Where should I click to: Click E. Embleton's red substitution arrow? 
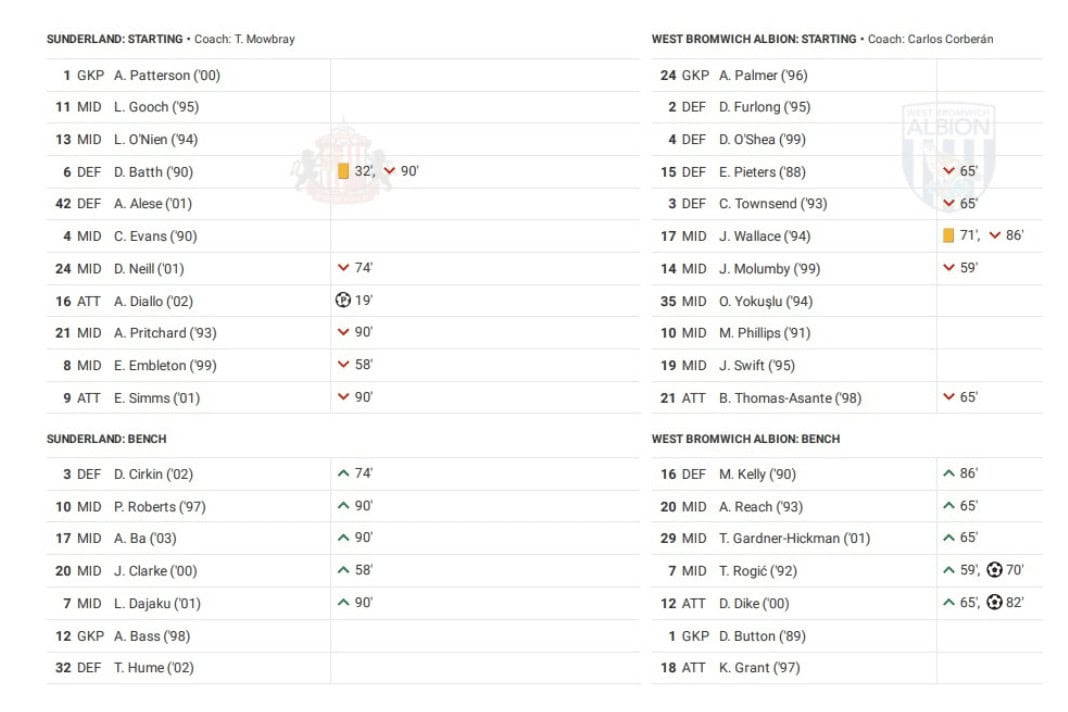[x=344, y=365]
